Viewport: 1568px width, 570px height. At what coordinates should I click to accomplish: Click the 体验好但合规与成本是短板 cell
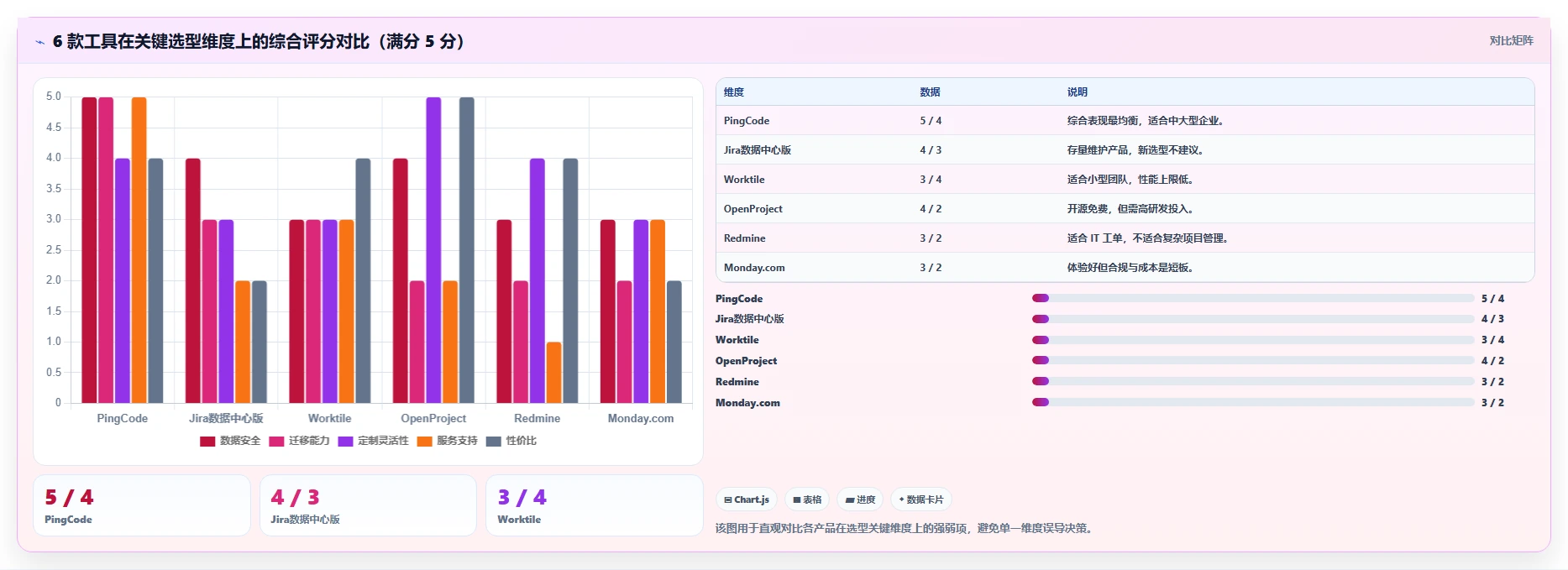click(1131, 268)
